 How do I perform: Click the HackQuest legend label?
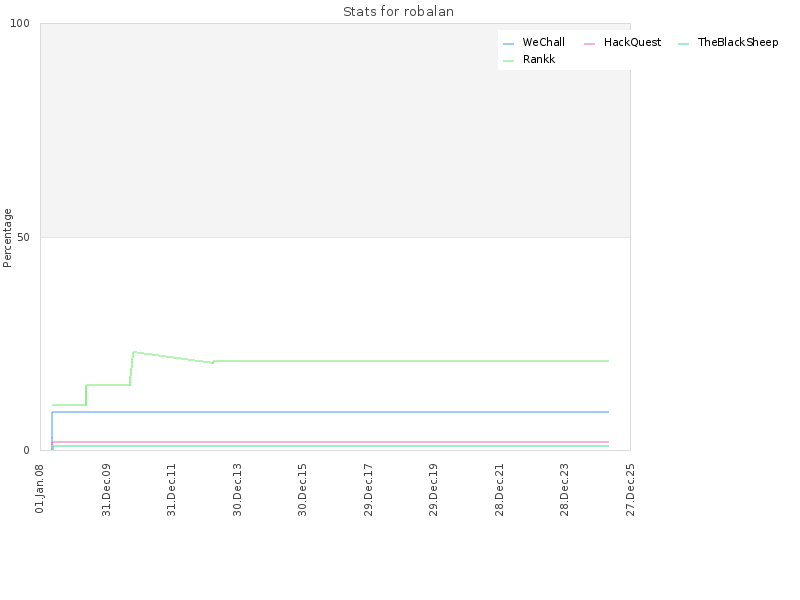point(632,42)
